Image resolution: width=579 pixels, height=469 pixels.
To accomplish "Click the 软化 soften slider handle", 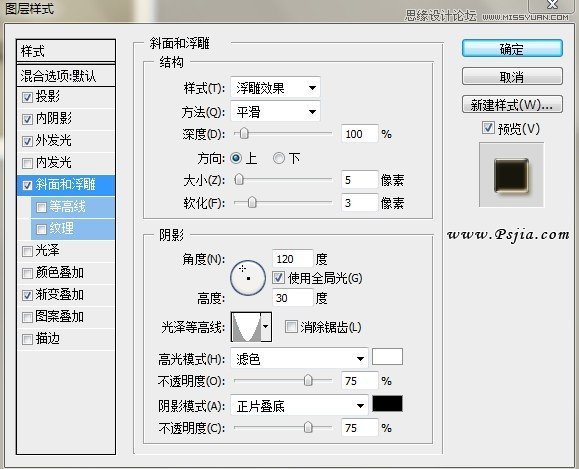I will coord(252,202).
